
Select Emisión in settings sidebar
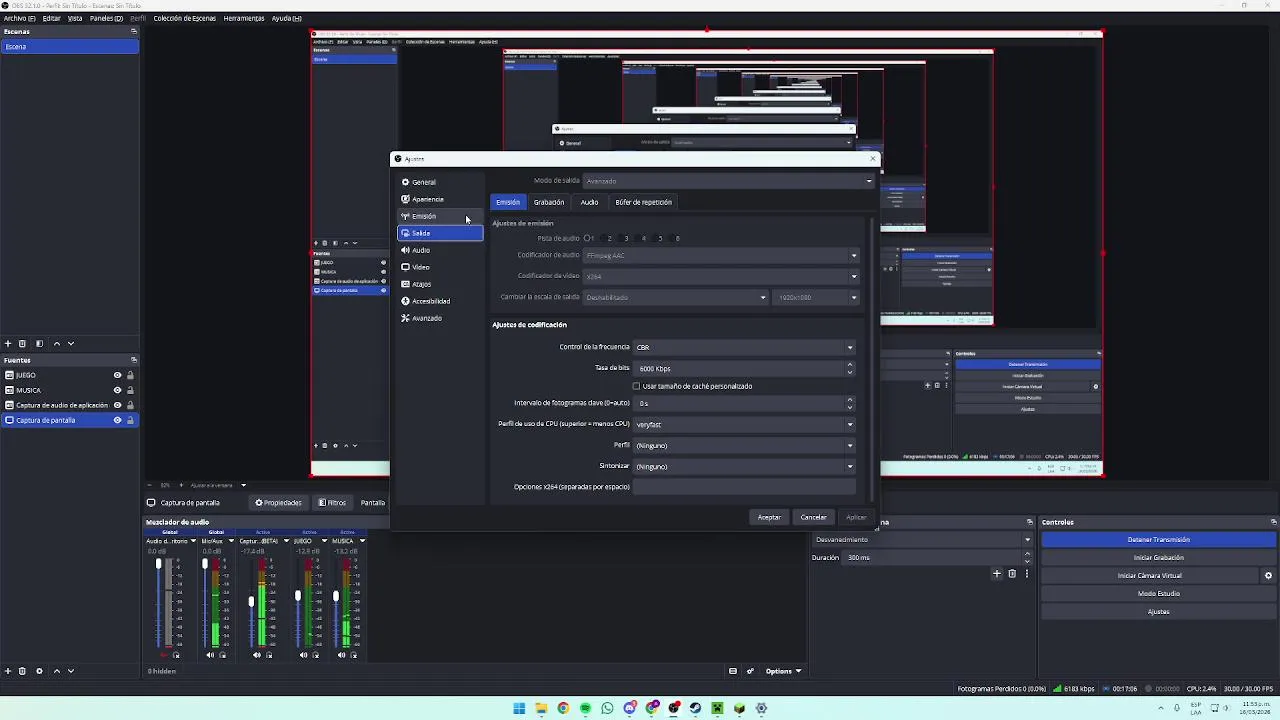(441, 216)
